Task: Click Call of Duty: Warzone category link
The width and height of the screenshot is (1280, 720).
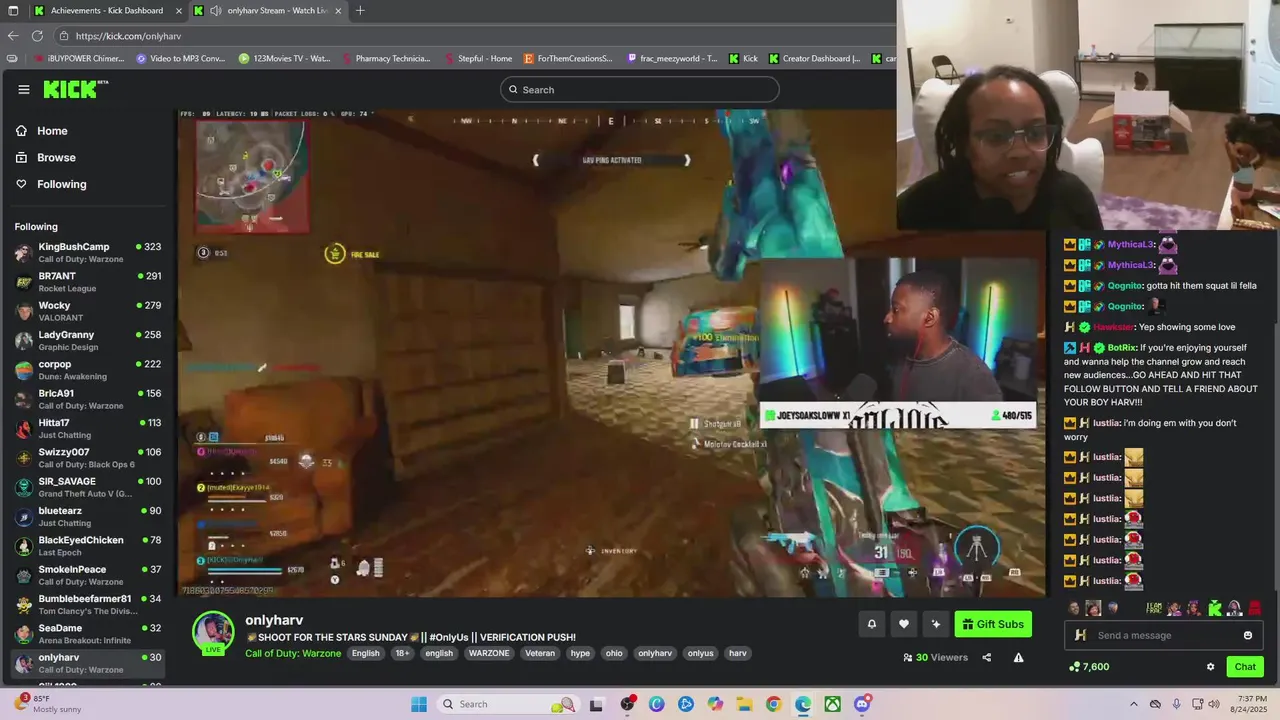Action: coord(293,653)
